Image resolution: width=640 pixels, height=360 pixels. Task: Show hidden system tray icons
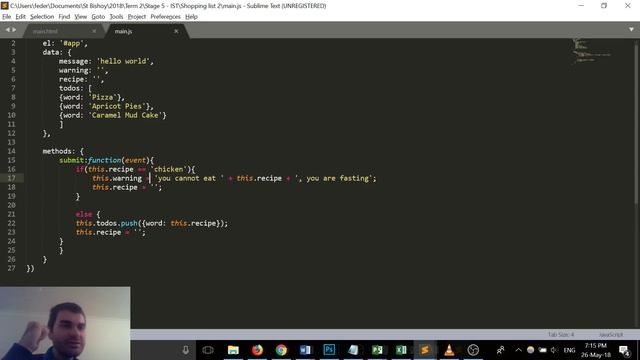click(518, 350)
